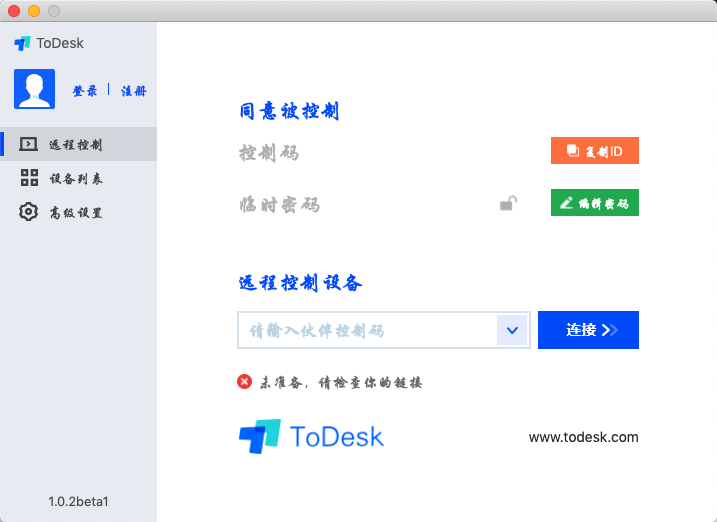Click the device list grid icon
Viewport: 717px width, 522px height.
coord(29,177)
